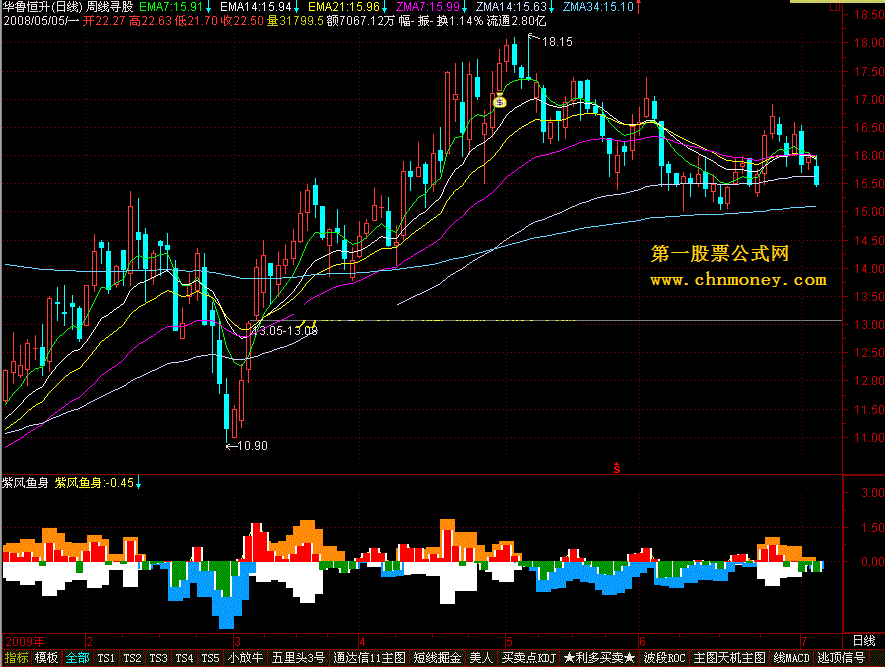Viewport: 885px width, 667px height.
Task: Click the 华鲁恒升(日线) stock title
Action: [43, 7]
